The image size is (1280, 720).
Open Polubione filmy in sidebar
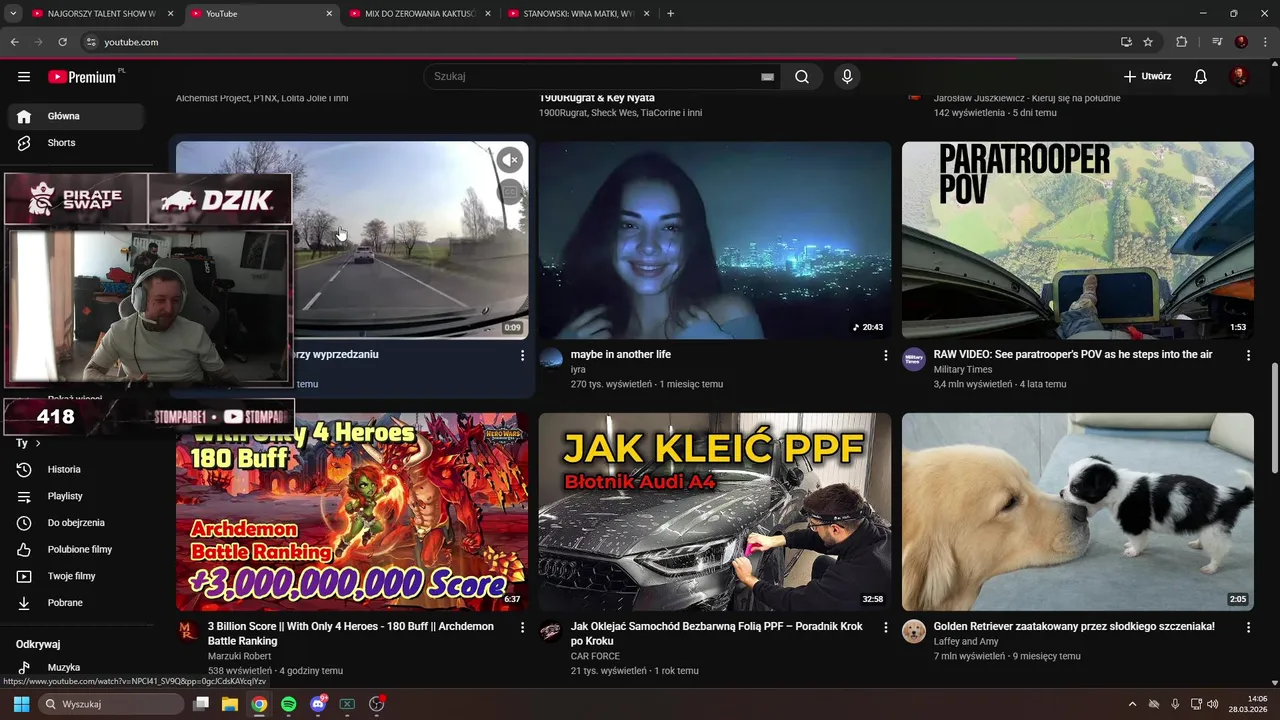pyautogui.click(x=76, y=550)
